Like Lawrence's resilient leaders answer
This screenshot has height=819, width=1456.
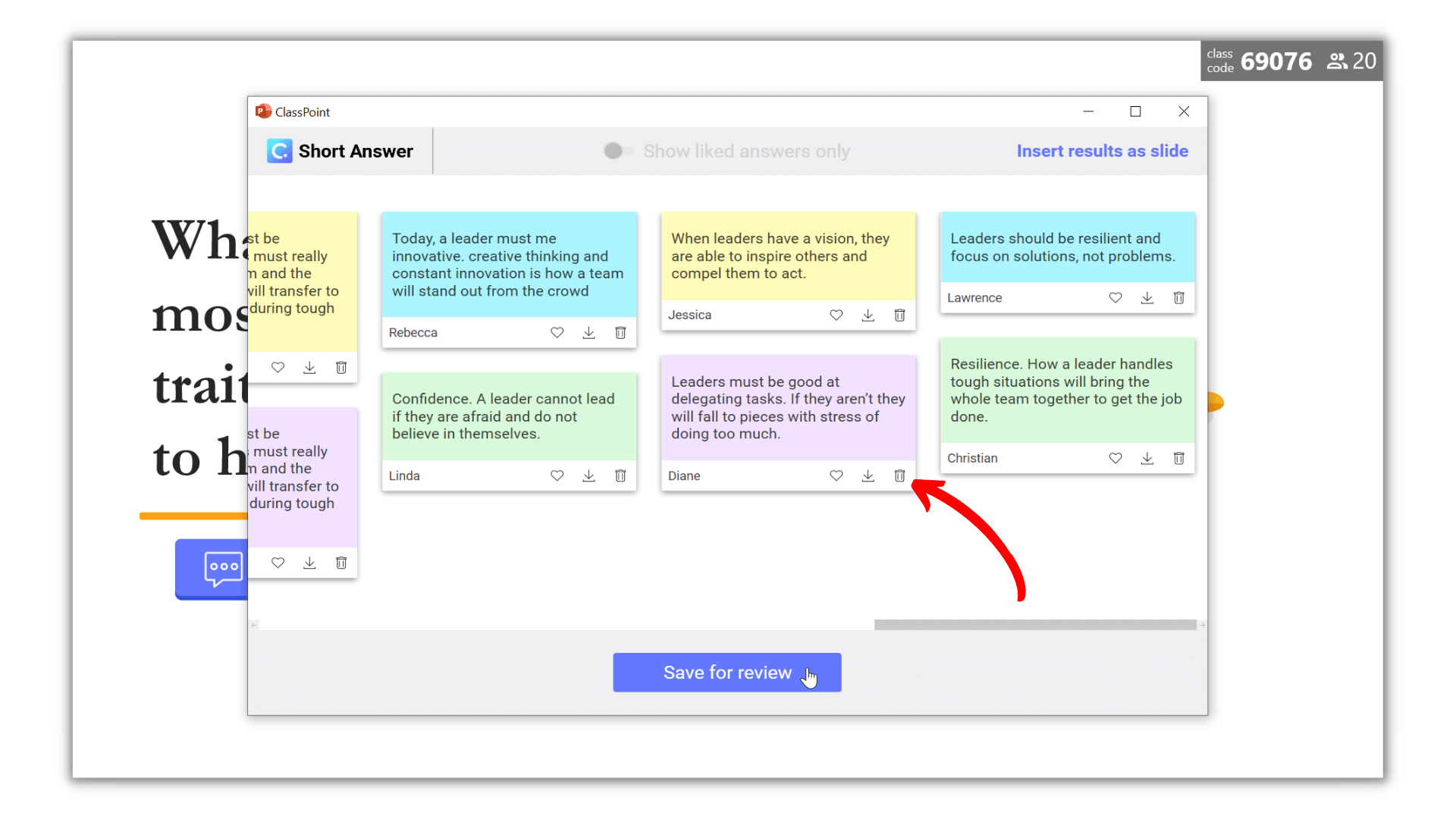point(1115,298)
